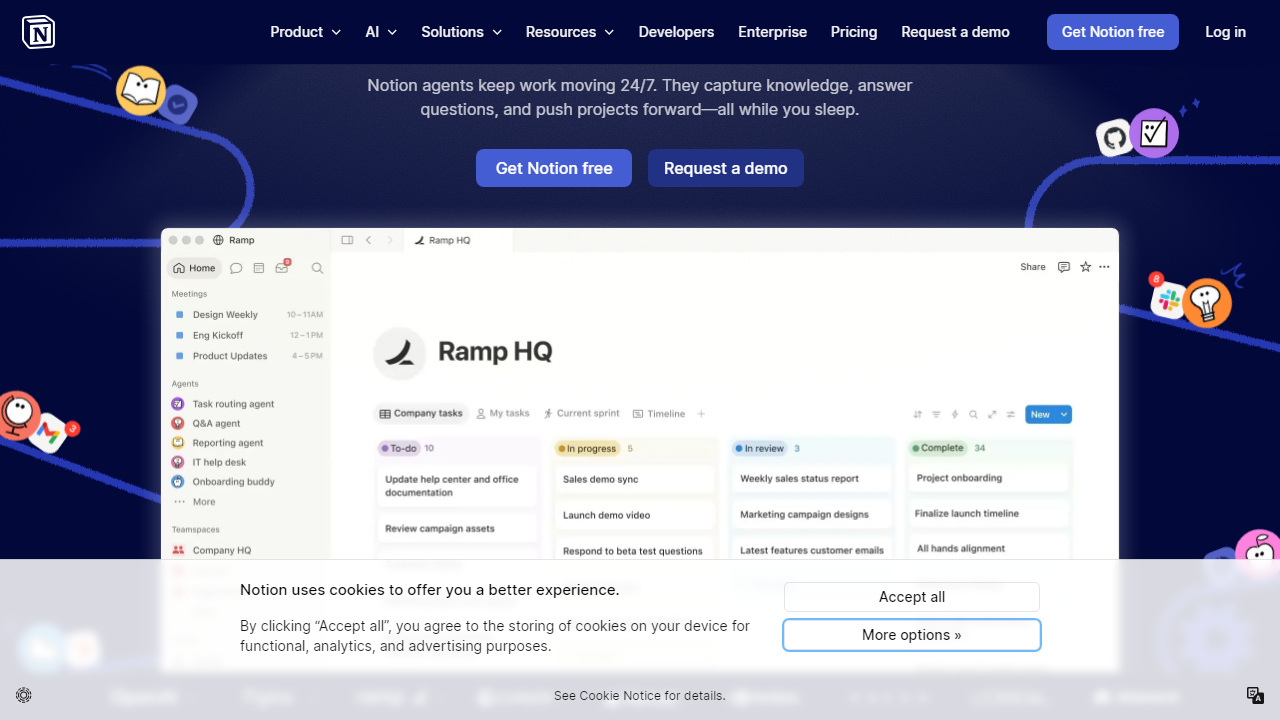1280x720 pixels.
Task: Expand the Product dropdown menu
Action: tap(306, 32)
